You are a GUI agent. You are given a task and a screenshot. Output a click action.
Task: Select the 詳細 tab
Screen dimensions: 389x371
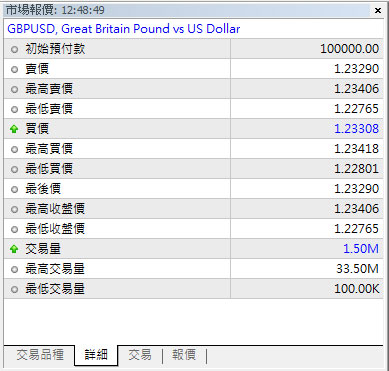[x=96, y=355]
